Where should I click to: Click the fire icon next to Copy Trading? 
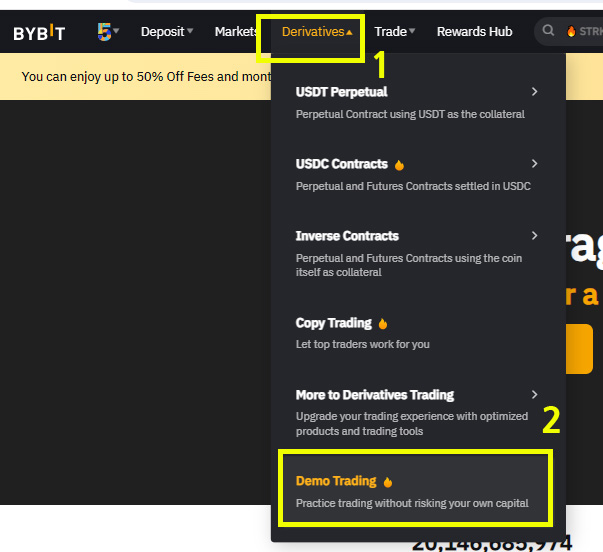[x=383, y=324]
